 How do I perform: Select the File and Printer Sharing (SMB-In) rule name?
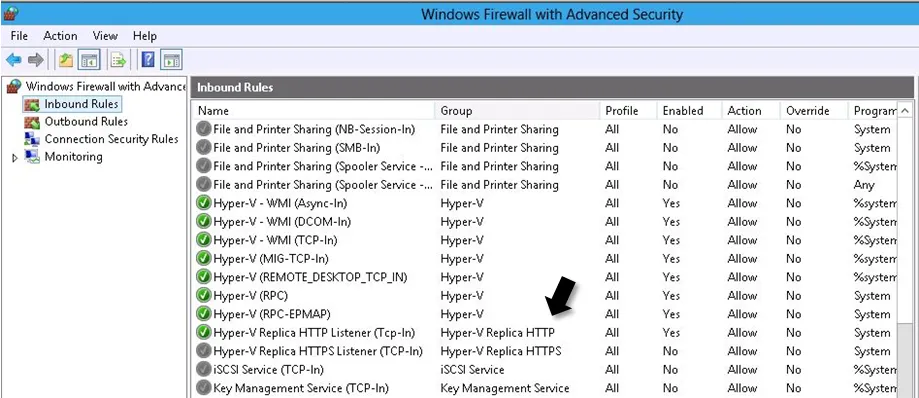tap(297, 148)
